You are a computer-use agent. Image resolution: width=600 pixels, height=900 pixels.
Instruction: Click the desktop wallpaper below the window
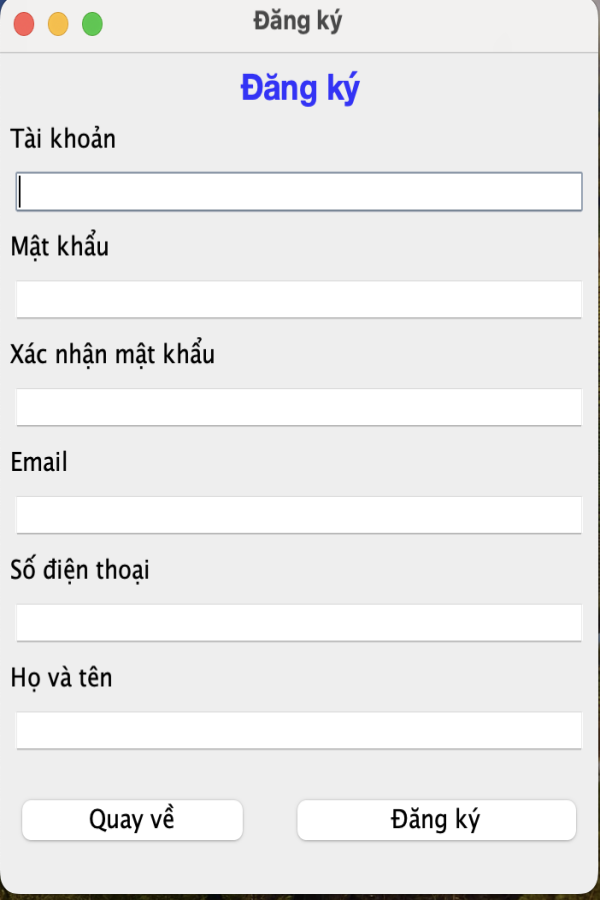point(300,897)
